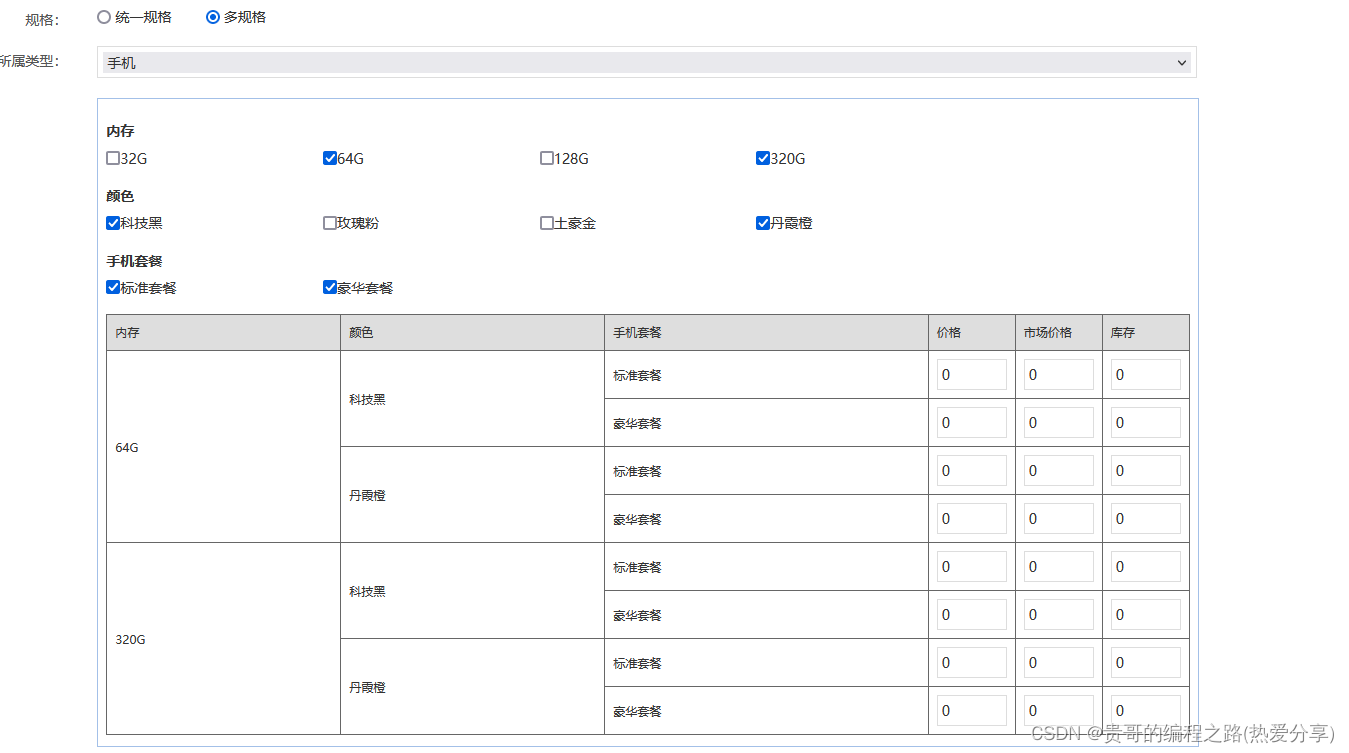Click 库存 input for 320G 科技黑 豪华套餐
The image size is (1349, 753).
click(1146, 615)
